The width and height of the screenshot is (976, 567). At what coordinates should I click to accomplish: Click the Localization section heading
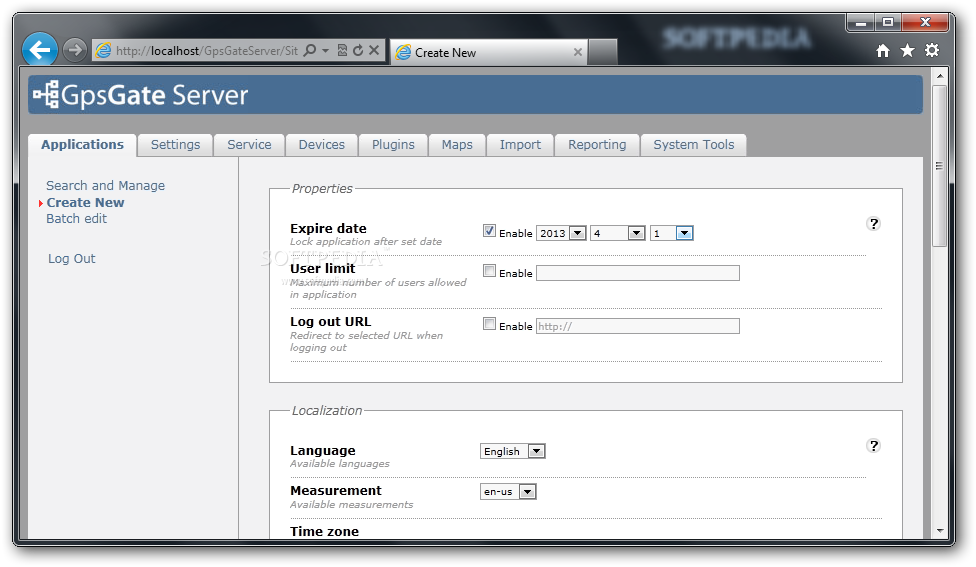(327, 411)
